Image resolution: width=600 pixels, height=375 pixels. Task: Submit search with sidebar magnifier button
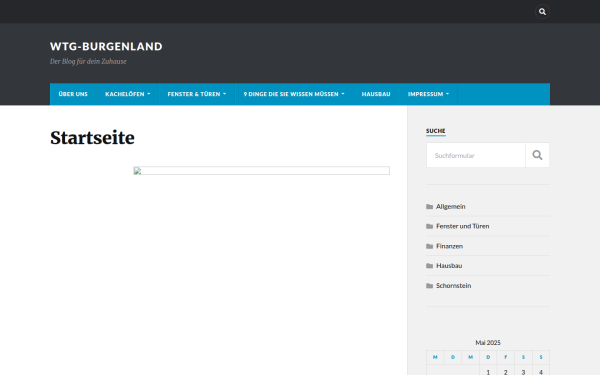537,155
